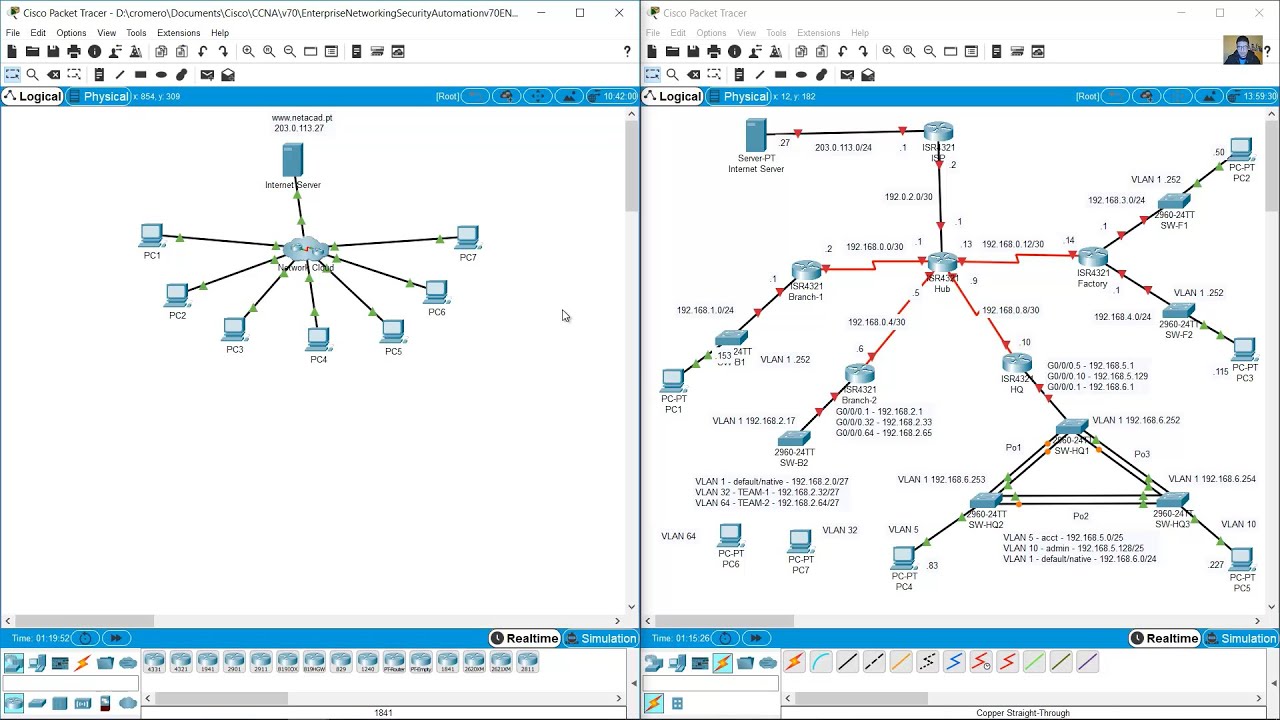Viewport: 1280px width, 720px height.
Task: Click the Zoom Out icon in left window
Action: pos(290,51)
